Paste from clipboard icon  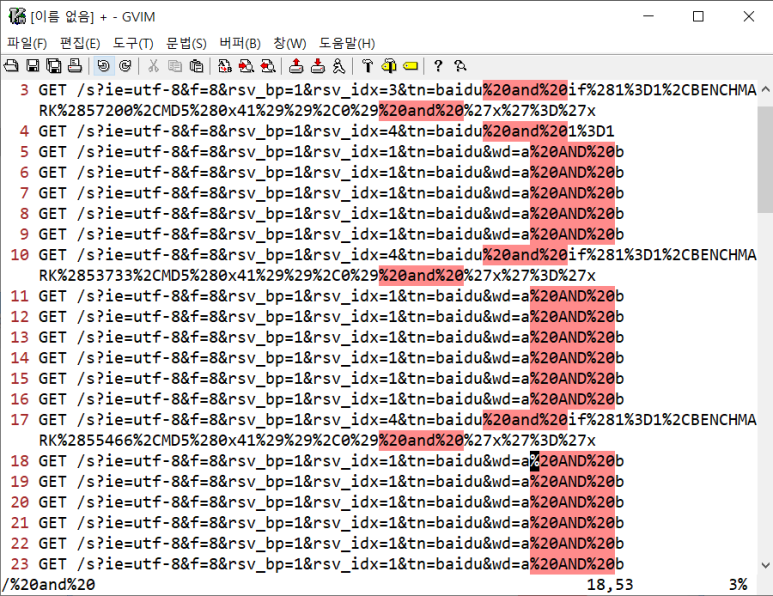coord(196,66)
